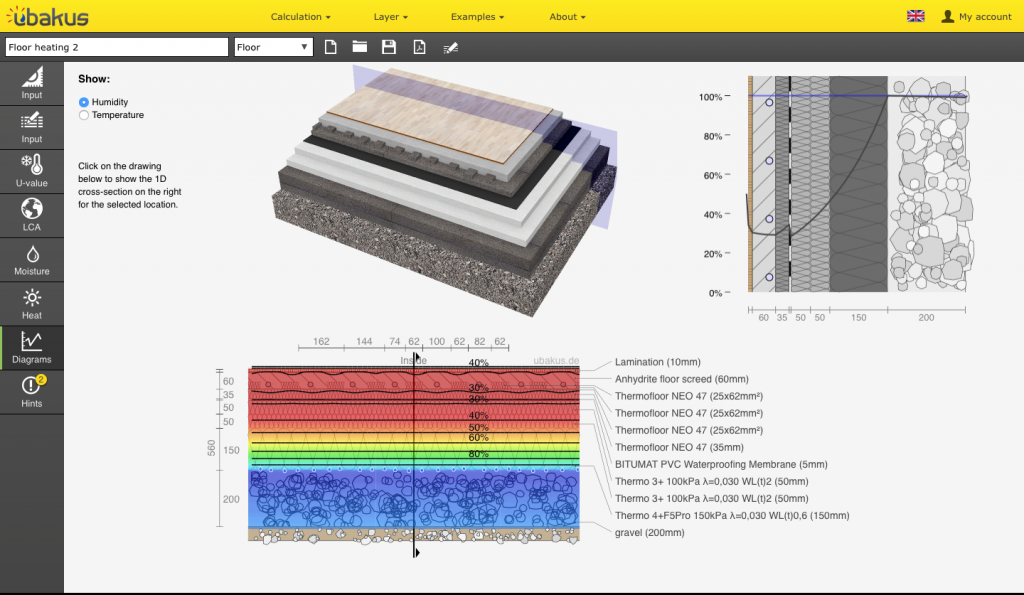The width and height of the screenshot is (1024, 595).
Task: Go to the Moisture droplet panel
Action: click(x=32, y=260)
